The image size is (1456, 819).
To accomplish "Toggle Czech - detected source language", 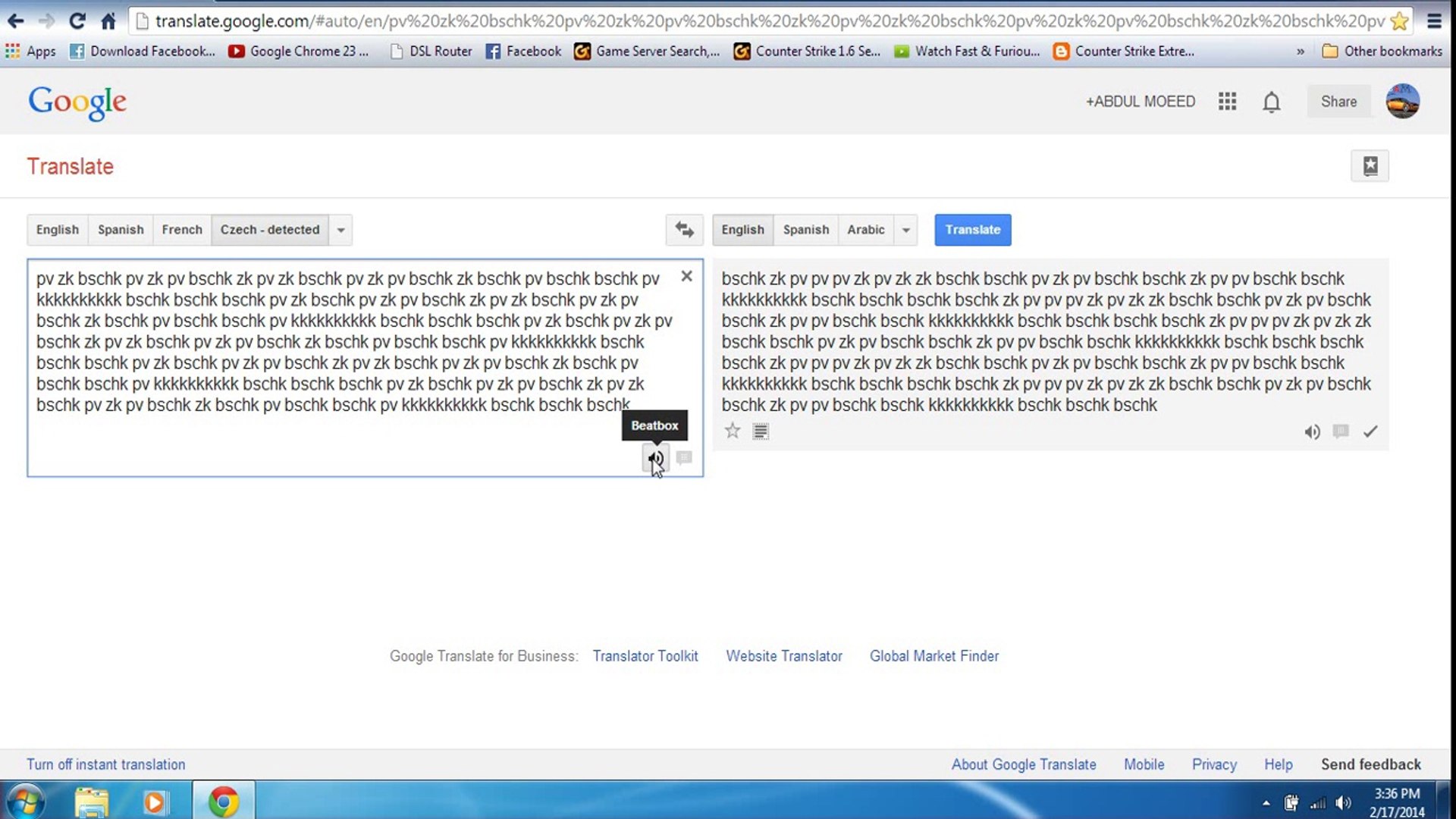I will (269, 230).
